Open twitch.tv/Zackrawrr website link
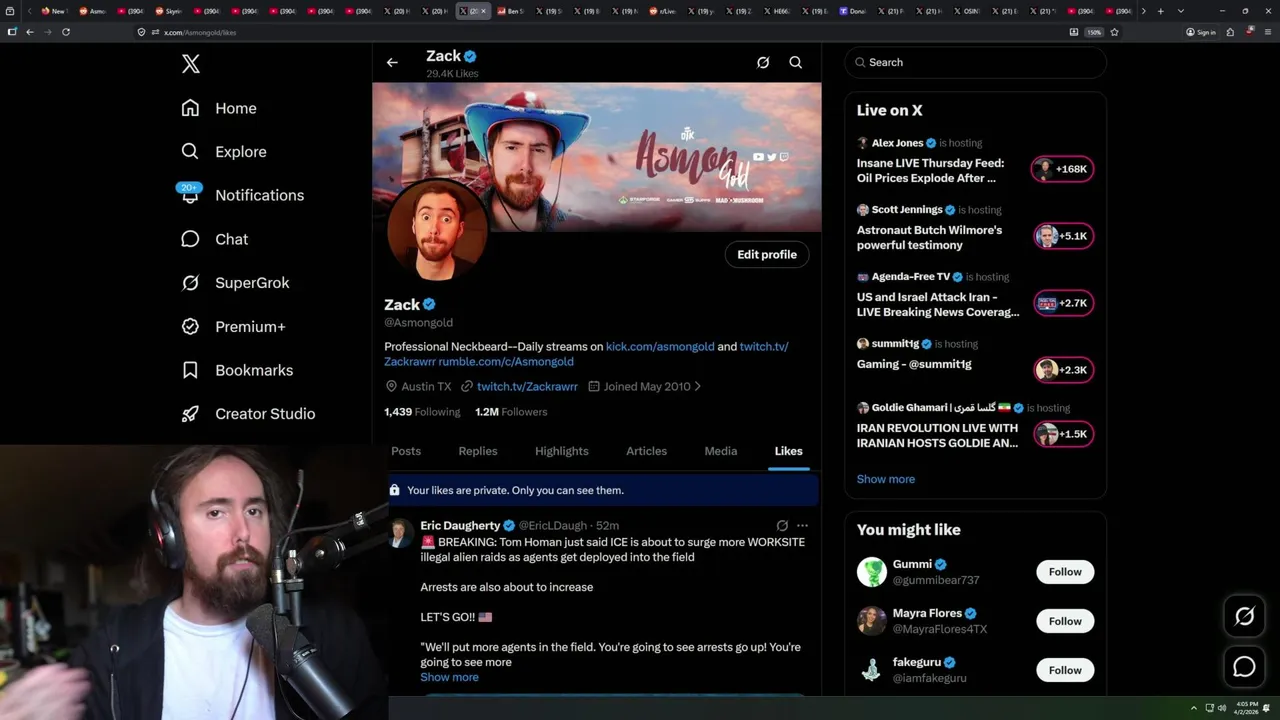This screenshot has width=1280, height=720. pos(527,386)
